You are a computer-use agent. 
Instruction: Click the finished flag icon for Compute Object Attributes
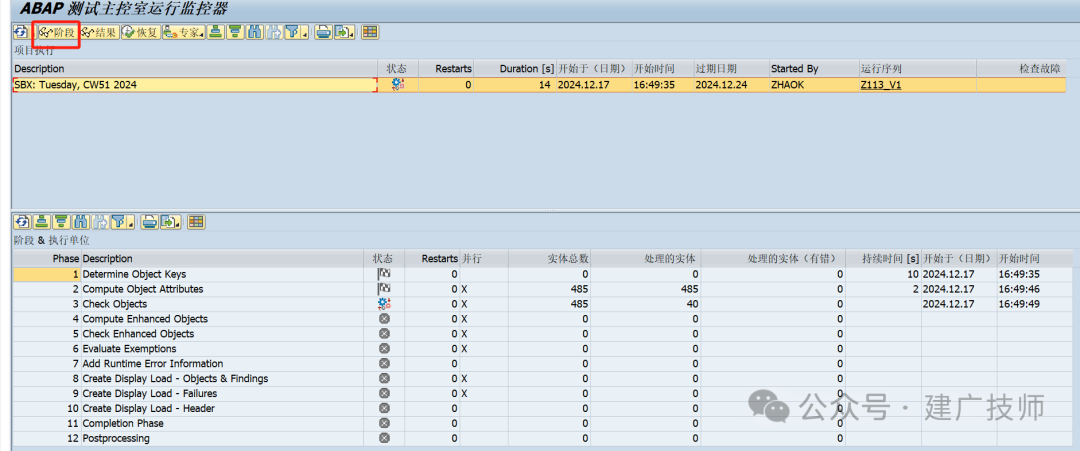click(x=384, y=289)
